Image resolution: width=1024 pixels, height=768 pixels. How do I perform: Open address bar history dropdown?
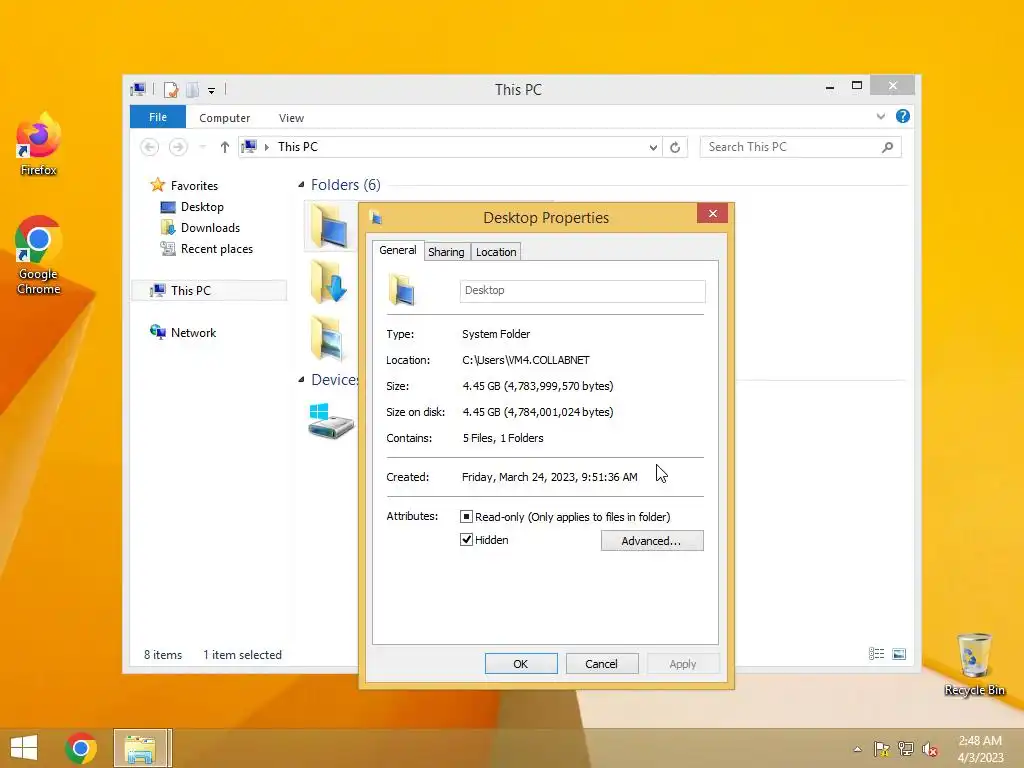(653, 148)
